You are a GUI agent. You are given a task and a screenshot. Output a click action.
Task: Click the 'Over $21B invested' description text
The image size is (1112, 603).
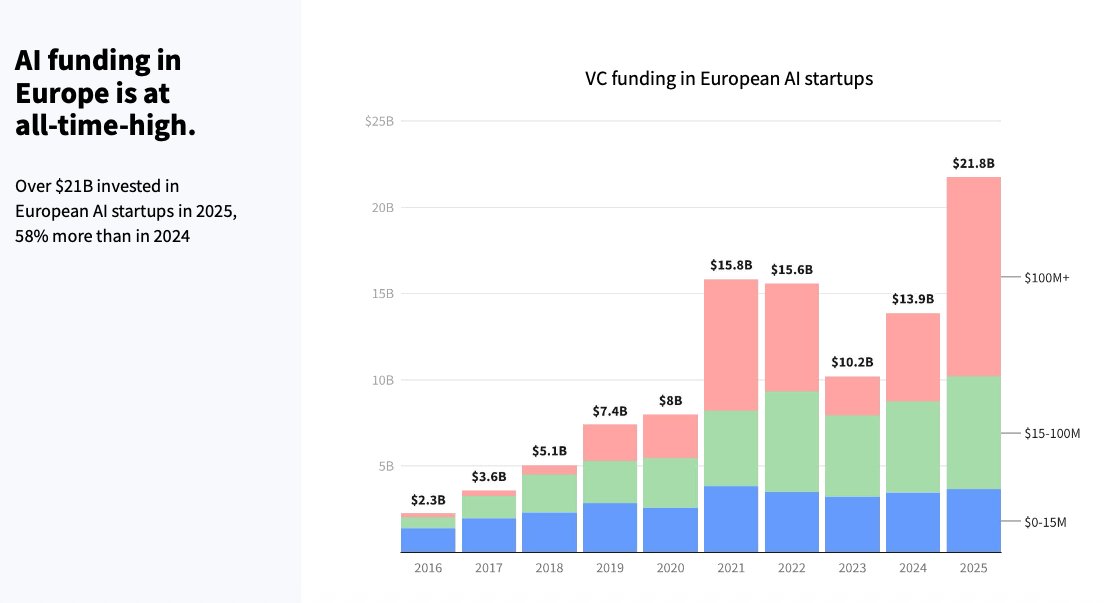(126, 211)
